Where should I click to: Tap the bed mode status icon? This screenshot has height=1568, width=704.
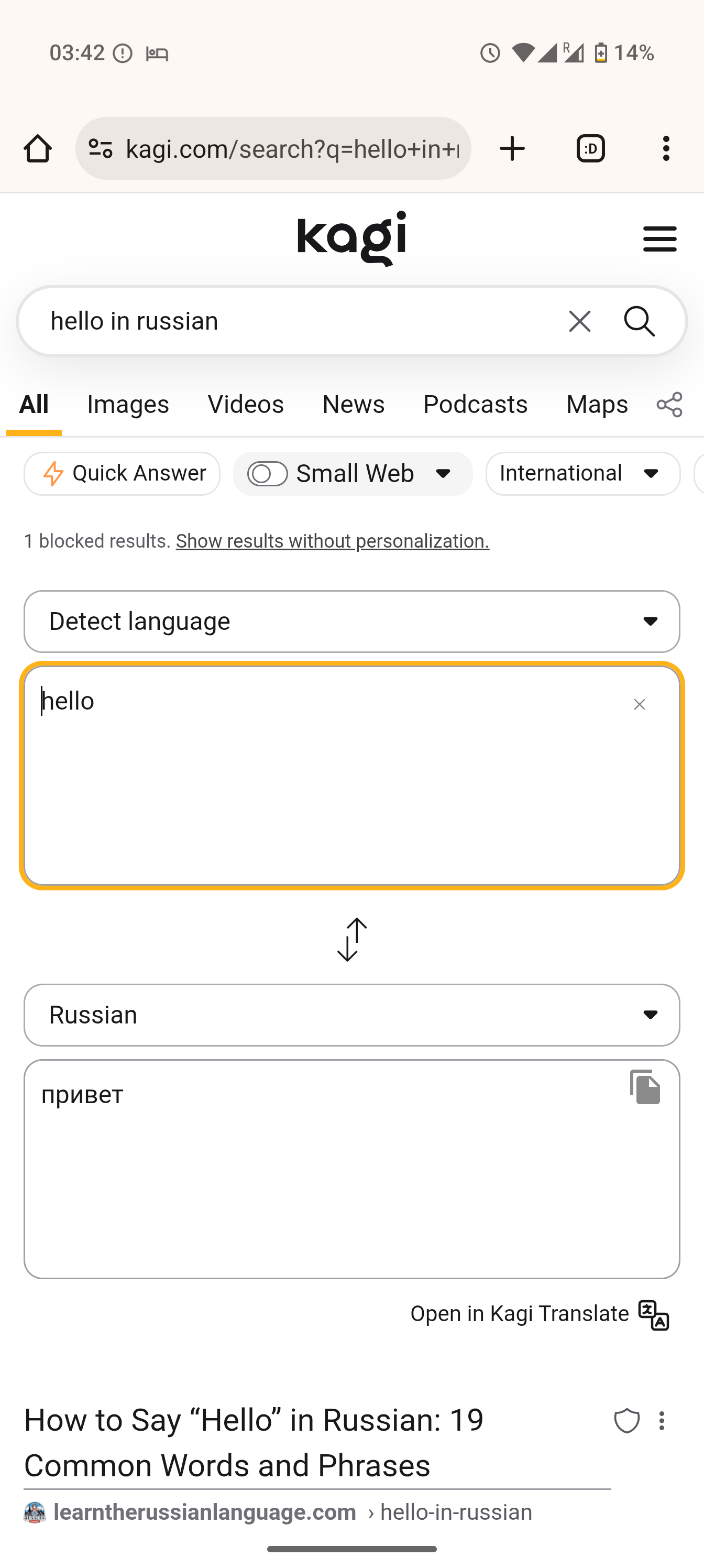pos(157,53)
